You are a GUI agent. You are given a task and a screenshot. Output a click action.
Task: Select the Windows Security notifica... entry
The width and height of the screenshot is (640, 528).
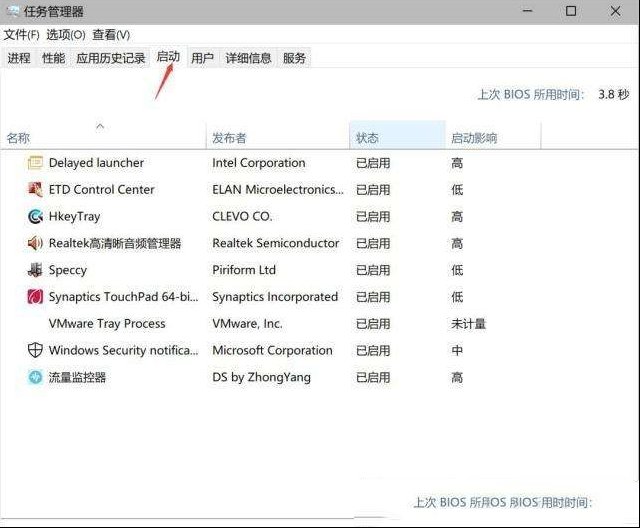(123, 350)
